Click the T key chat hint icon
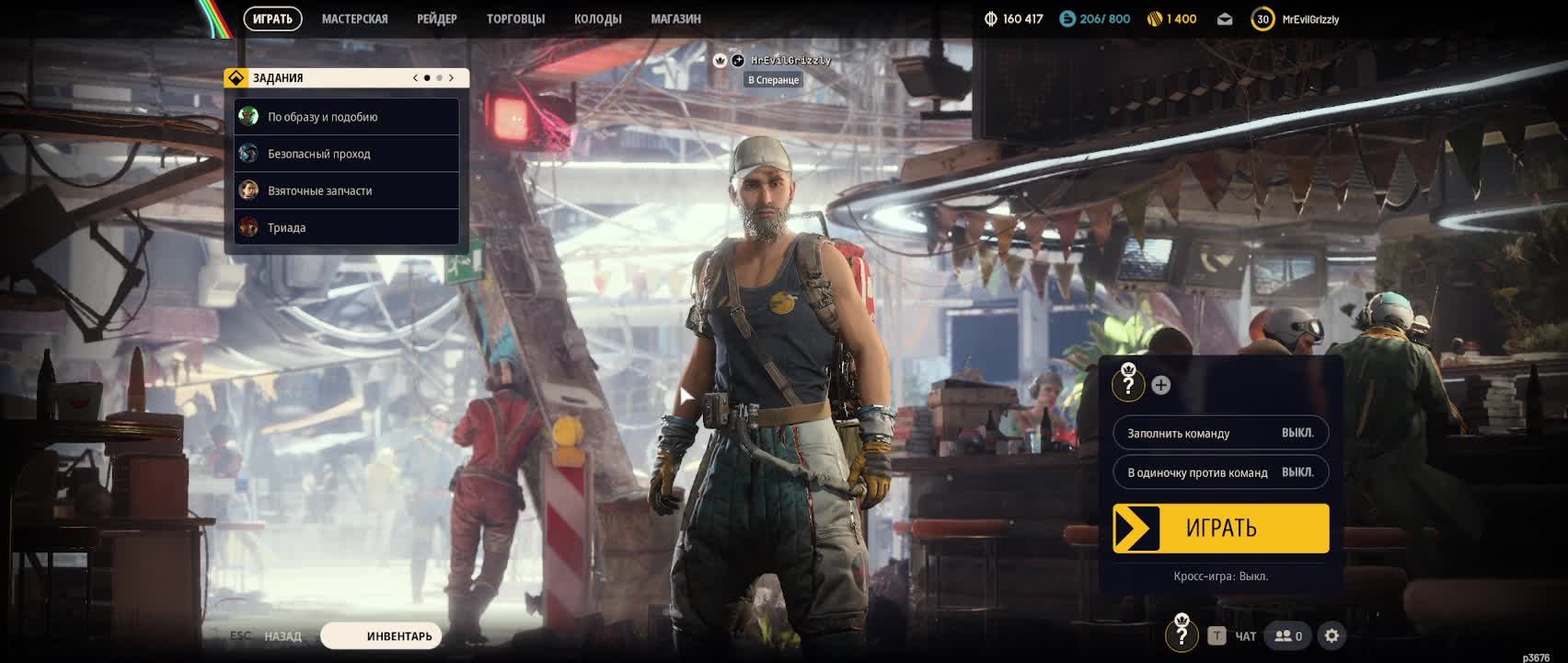This screenshot has width=1568, height=663. click(1216, 636)
